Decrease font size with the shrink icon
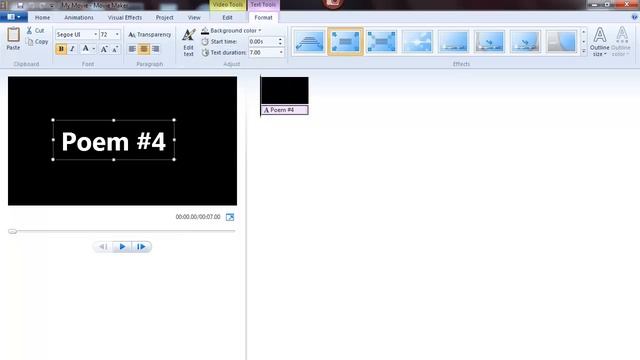The width and height of the screenshot is (640, 360). [115, 49]
